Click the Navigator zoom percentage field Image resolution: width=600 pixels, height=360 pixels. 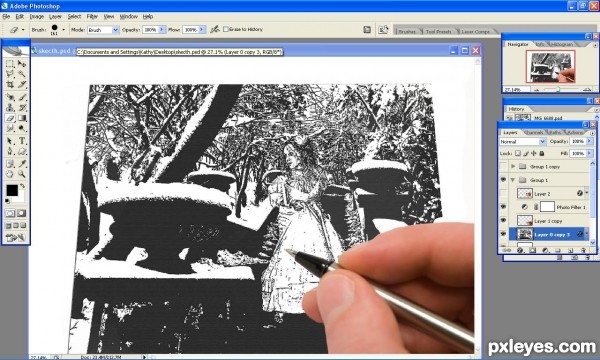516,90
